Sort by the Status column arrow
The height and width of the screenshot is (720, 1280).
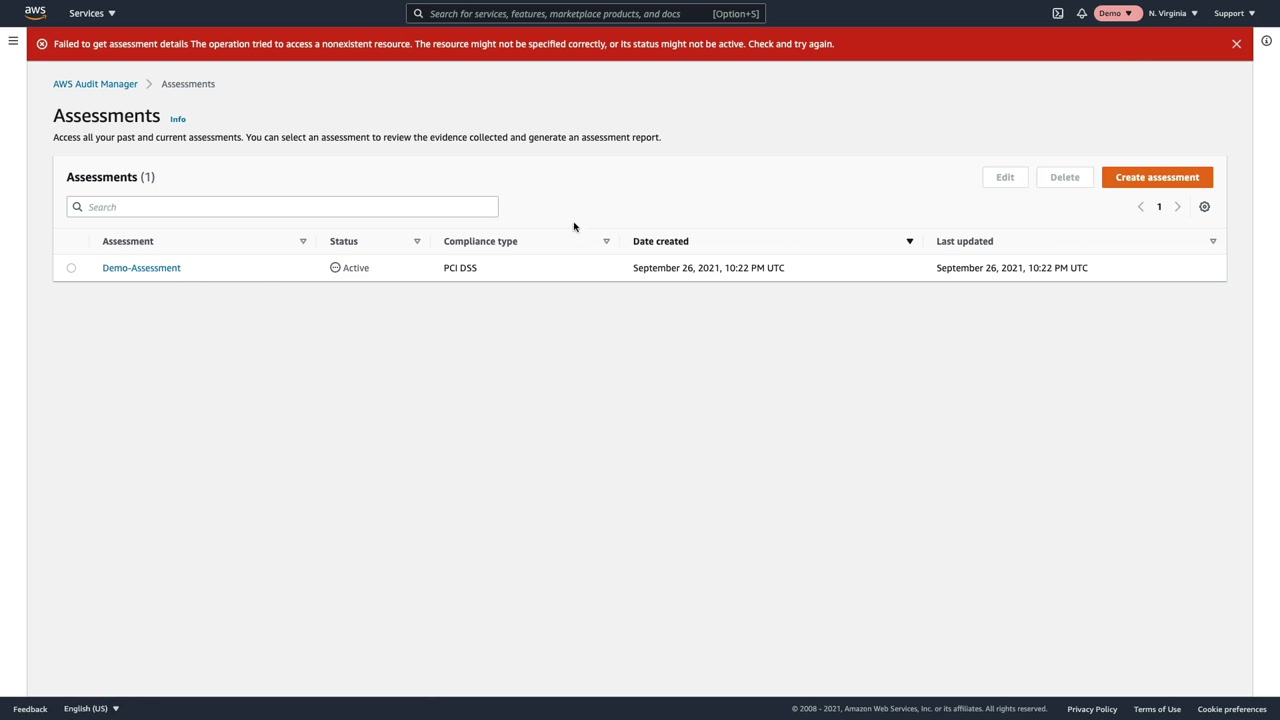coord(417,241)
